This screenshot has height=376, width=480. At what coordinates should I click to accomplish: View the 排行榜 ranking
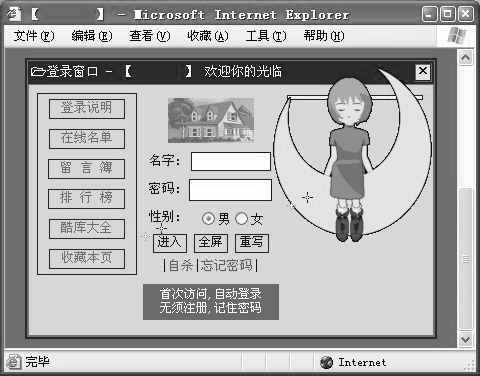(86, 199)
